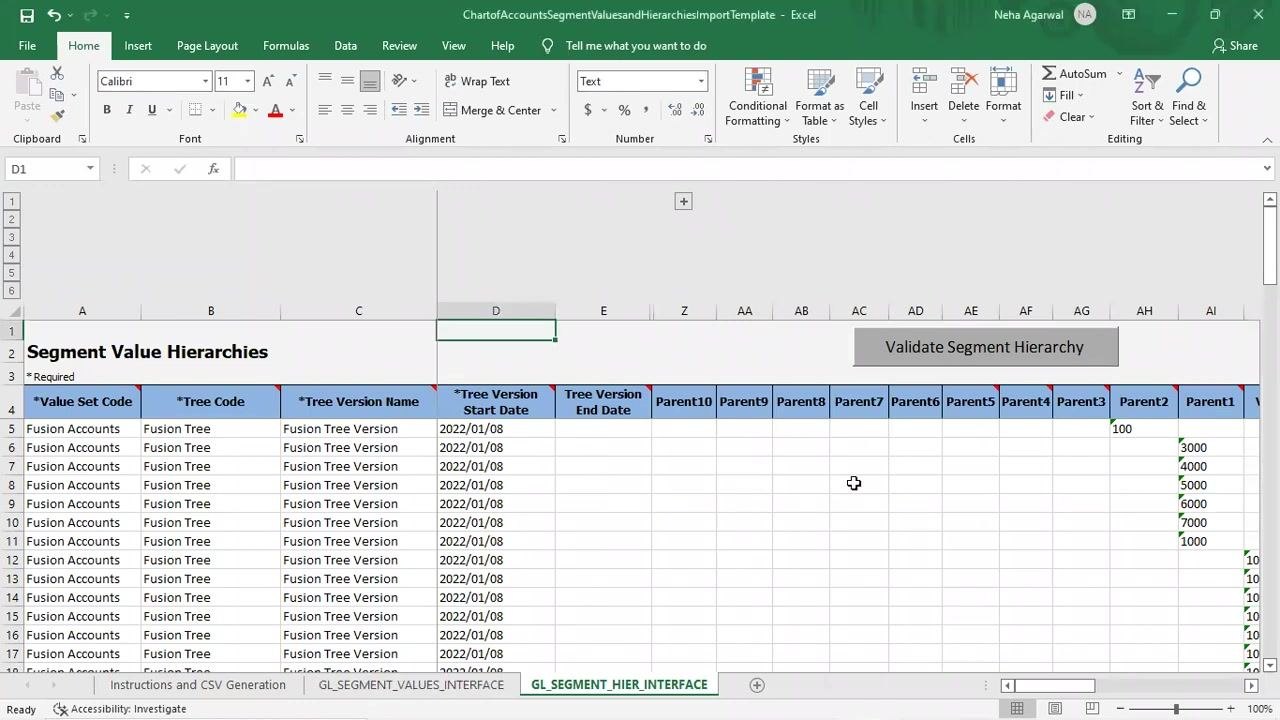This screenshot has height=720, width=1280.
Task: Click the Cut scissors icon
Action: 57,74
